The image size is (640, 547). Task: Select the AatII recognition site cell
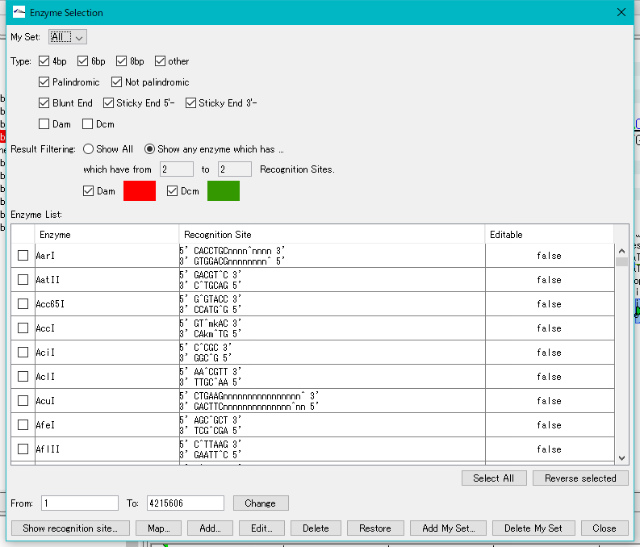tap(332, 280)
